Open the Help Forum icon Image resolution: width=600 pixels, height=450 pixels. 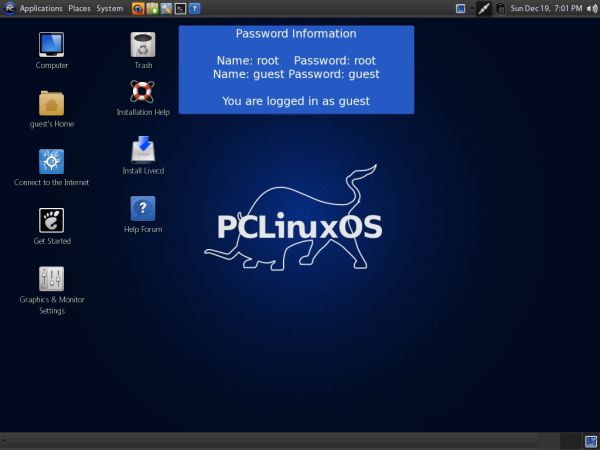coord(143,209)
